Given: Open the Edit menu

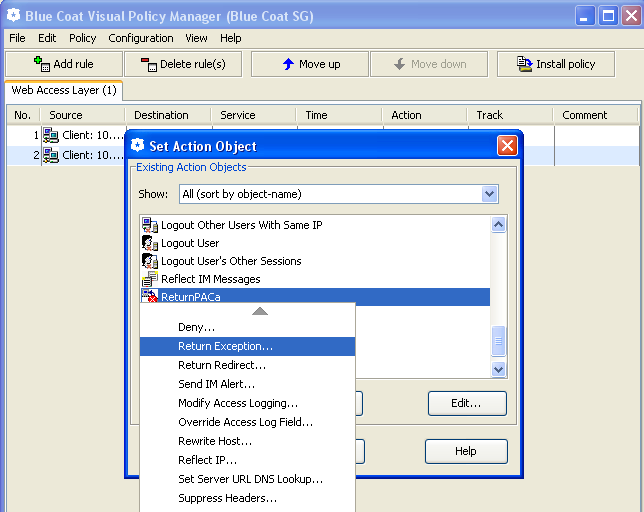Looking at the screenshot, I should tap(47, 38).
